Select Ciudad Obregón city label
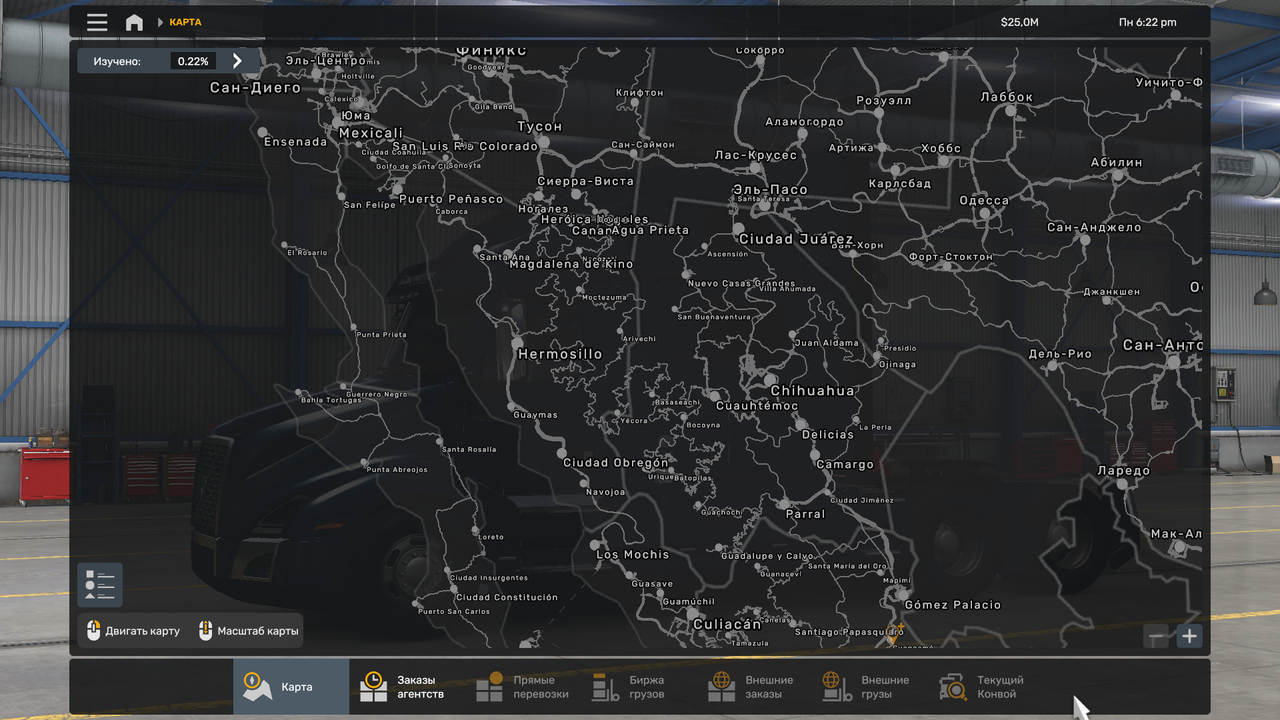1280x720 pixels. tap(616, 463)
